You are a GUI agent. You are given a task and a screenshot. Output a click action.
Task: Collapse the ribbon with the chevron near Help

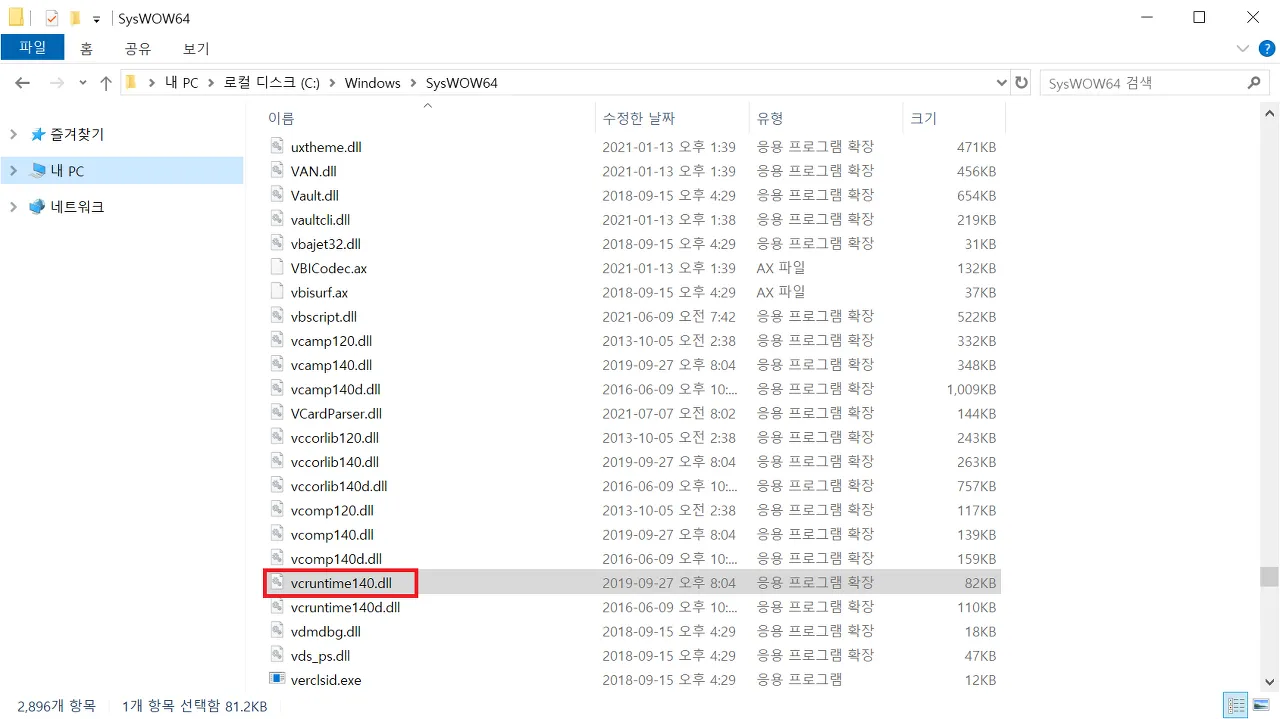point(1242,48)
